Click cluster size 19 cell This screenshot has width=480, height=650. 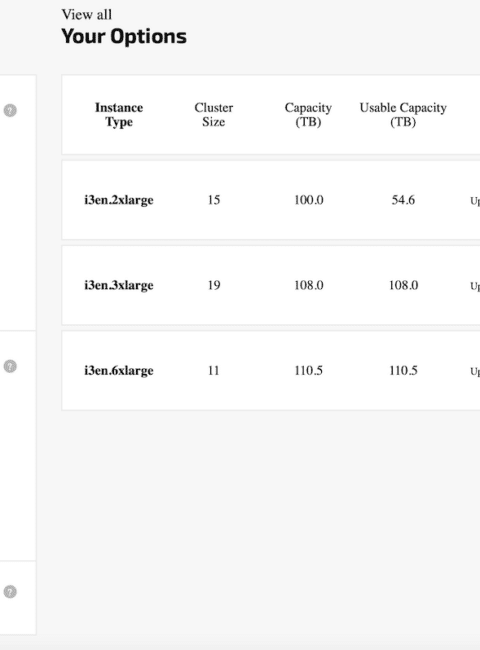point(214,286)
